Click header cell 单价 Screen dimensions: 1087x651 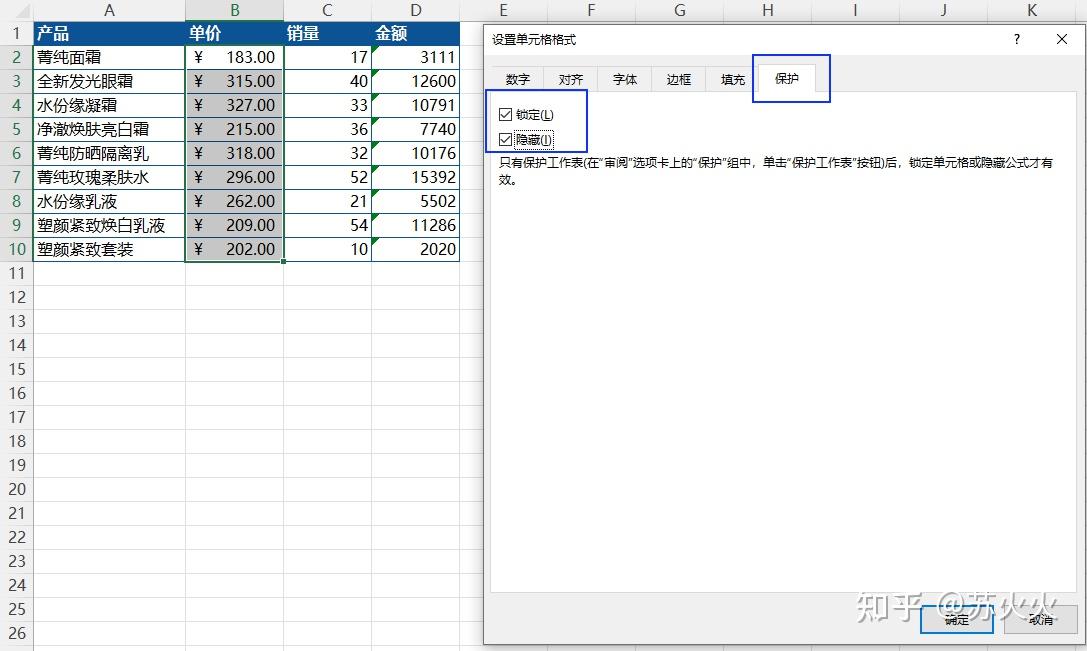pyautogui.click(x=234, y=33)
